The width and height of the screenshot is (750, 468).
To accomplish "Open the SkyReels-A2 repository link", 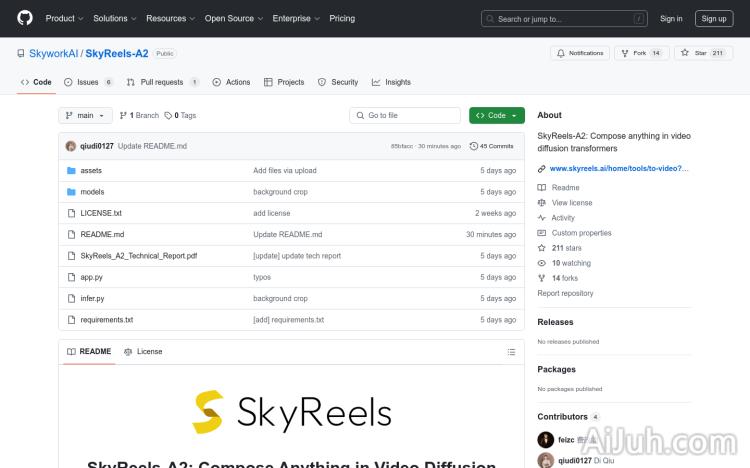I will coord(117,53).
